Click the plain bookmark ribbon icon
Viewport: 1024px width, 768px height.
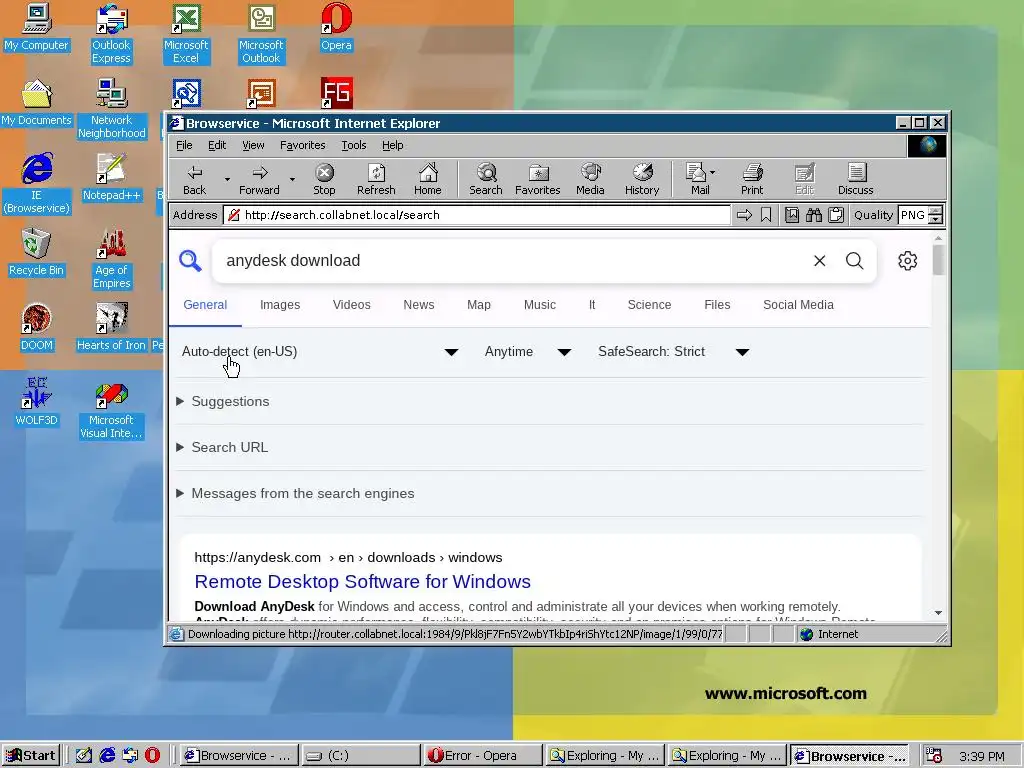coord(766,215)
